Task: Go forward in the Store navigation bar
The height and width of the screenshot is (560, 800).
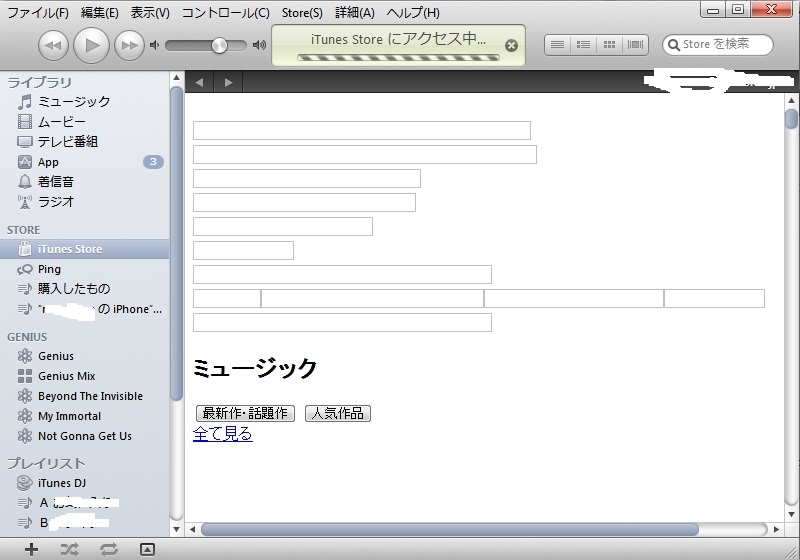Action: (x=229, y=82)
